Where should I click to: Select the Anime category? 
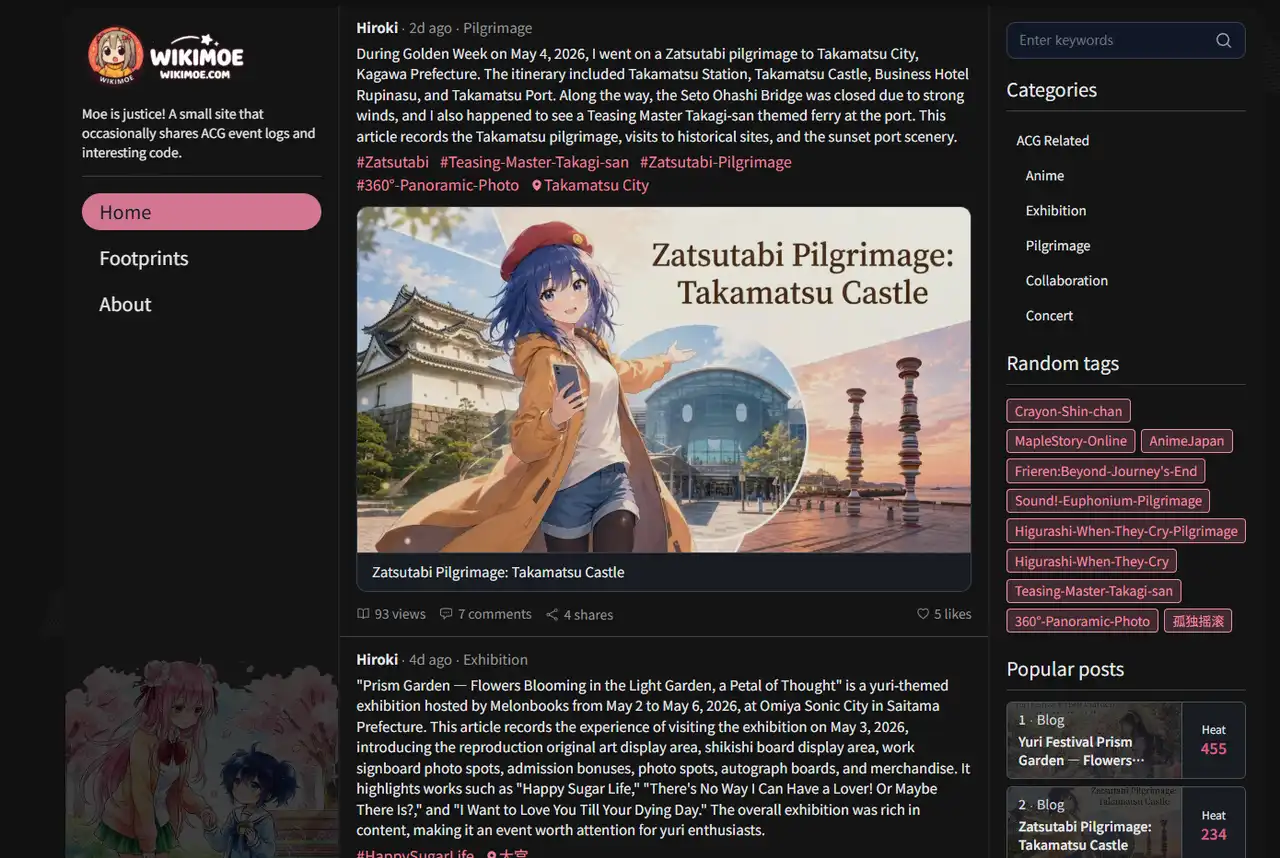1044,175
